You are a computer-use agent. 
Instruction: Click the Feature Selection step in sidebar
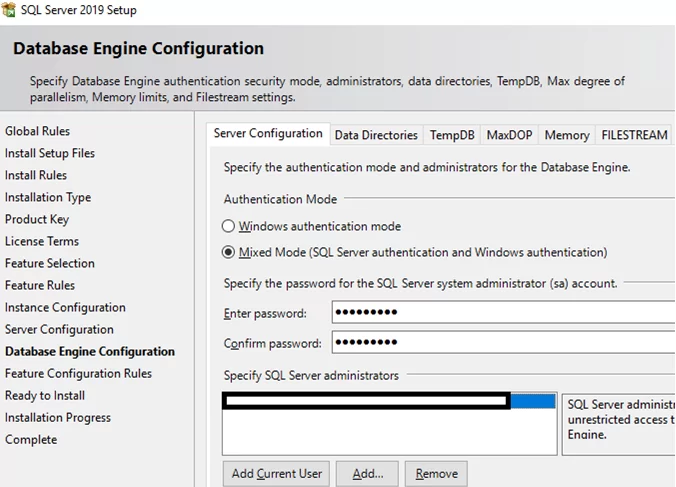(x=50, y=263)
